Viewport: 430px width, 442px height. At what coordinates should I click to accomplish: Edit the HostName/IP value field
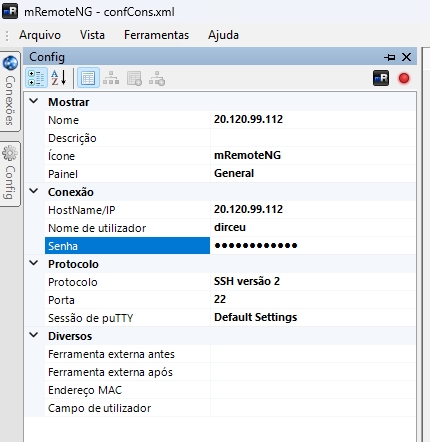click(313, 210)
